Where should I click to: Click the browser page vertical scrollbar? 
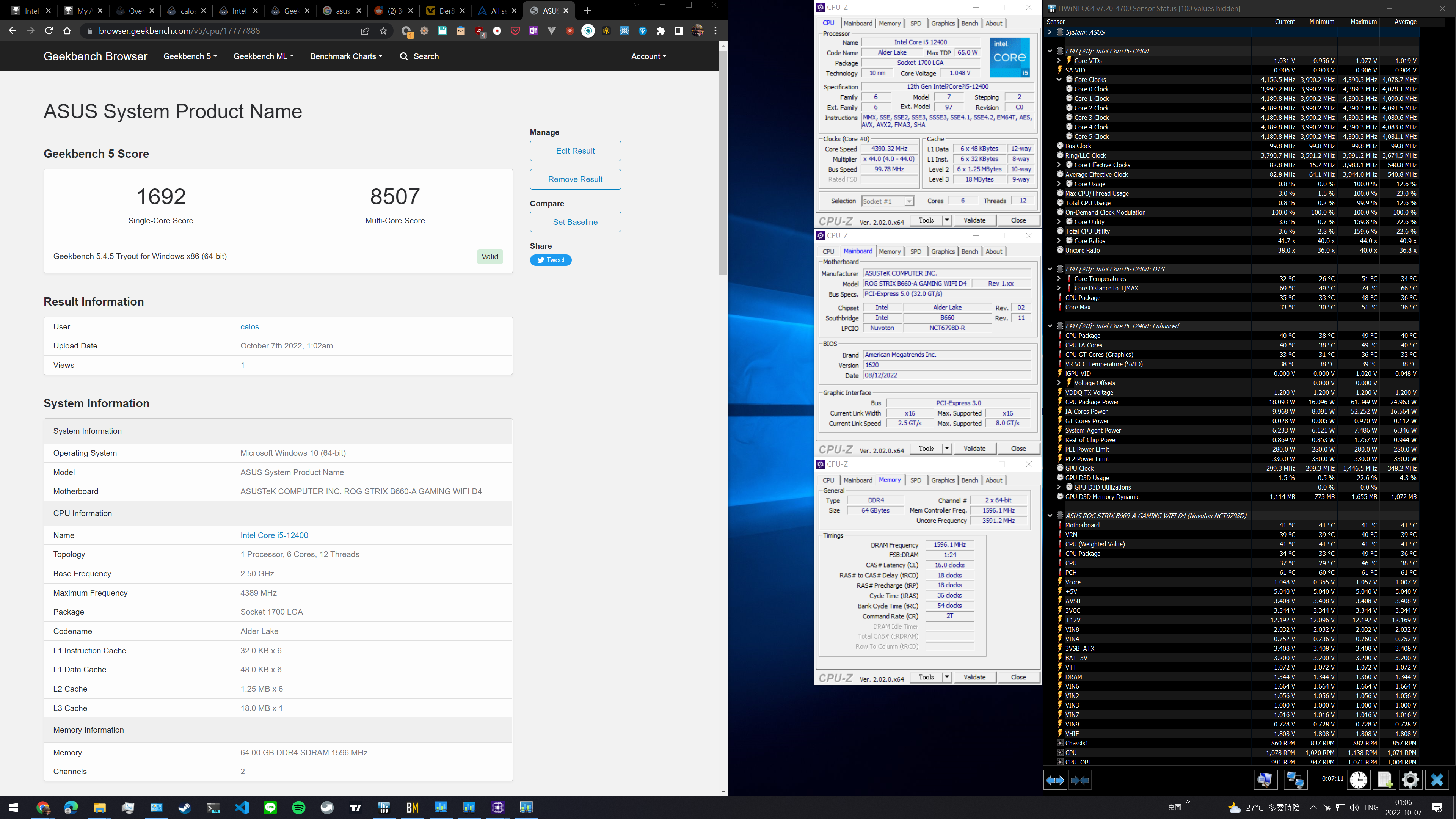point(723,163)
